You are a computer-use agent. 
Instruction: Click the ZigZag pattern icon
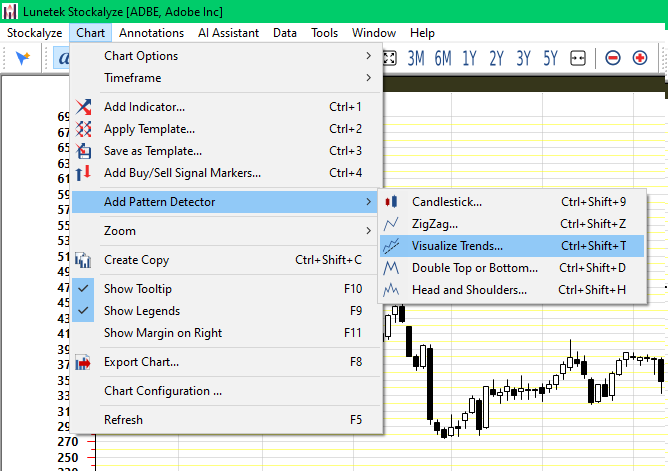tap(391, 224)
